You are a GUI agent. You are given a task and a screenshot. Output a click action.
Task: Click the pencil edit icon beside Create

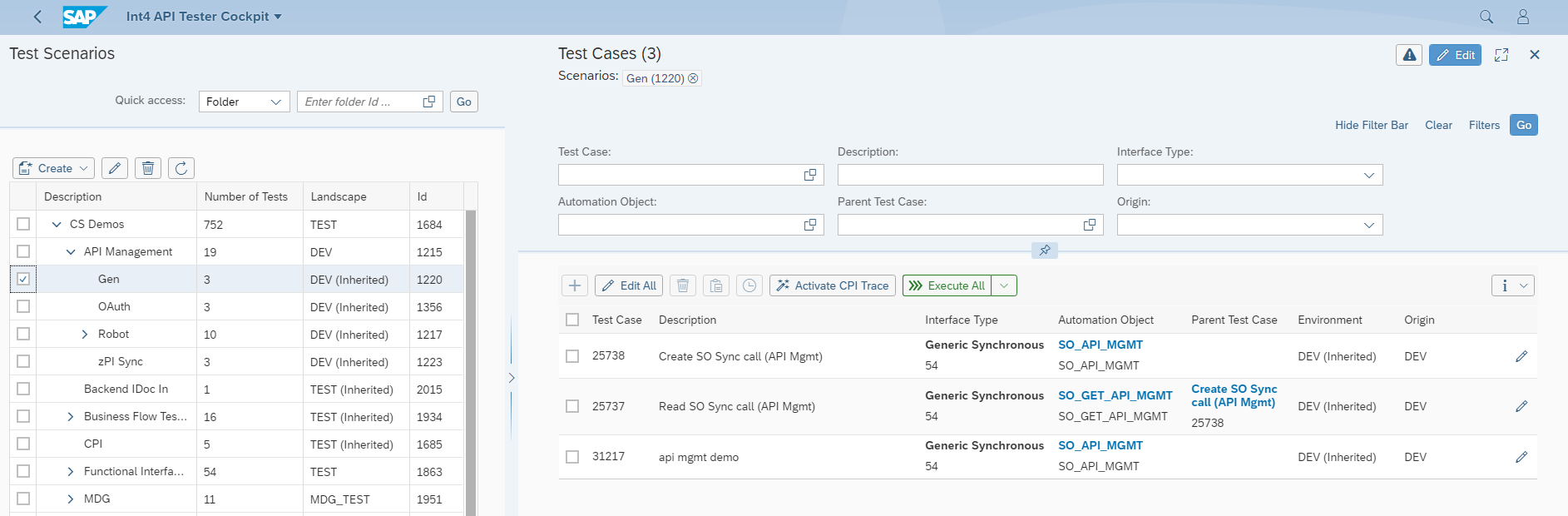[115, 168]
